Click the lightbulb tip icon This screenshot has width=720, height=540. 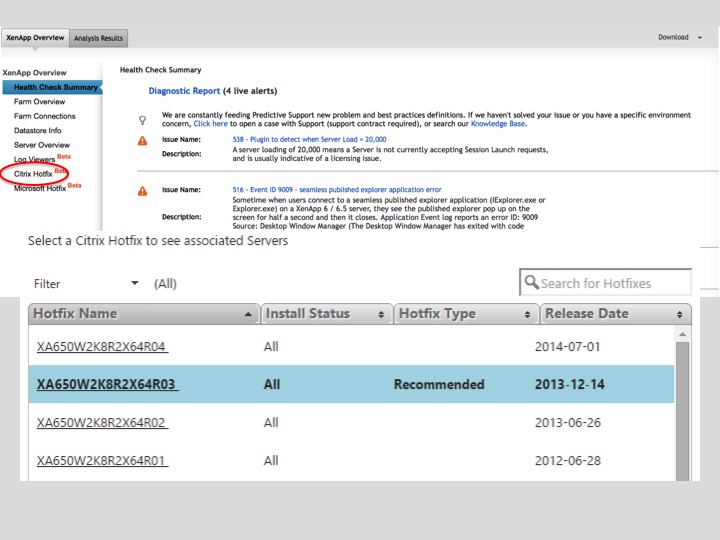click(142, 120)
